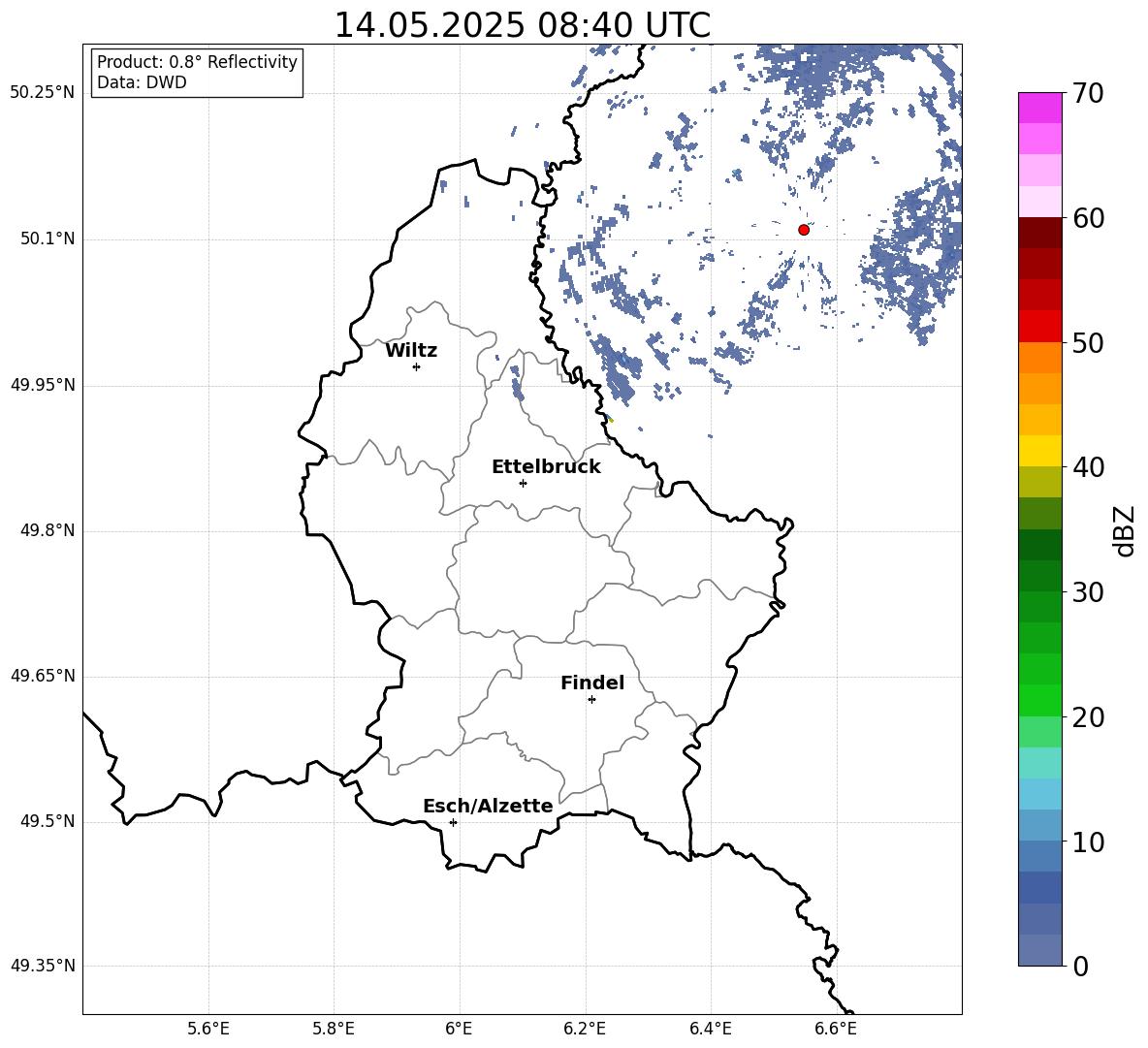Click the 20 colorbar tick label

(x=1088, y=716)
